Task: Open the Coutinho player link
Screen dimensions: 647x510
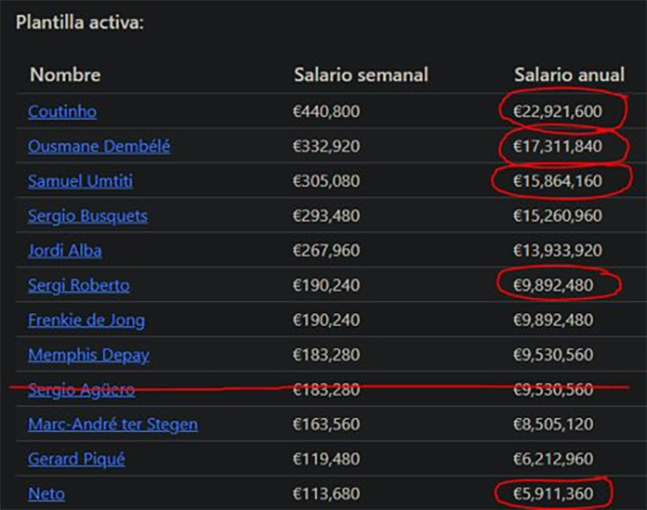Action: (62, 111)
